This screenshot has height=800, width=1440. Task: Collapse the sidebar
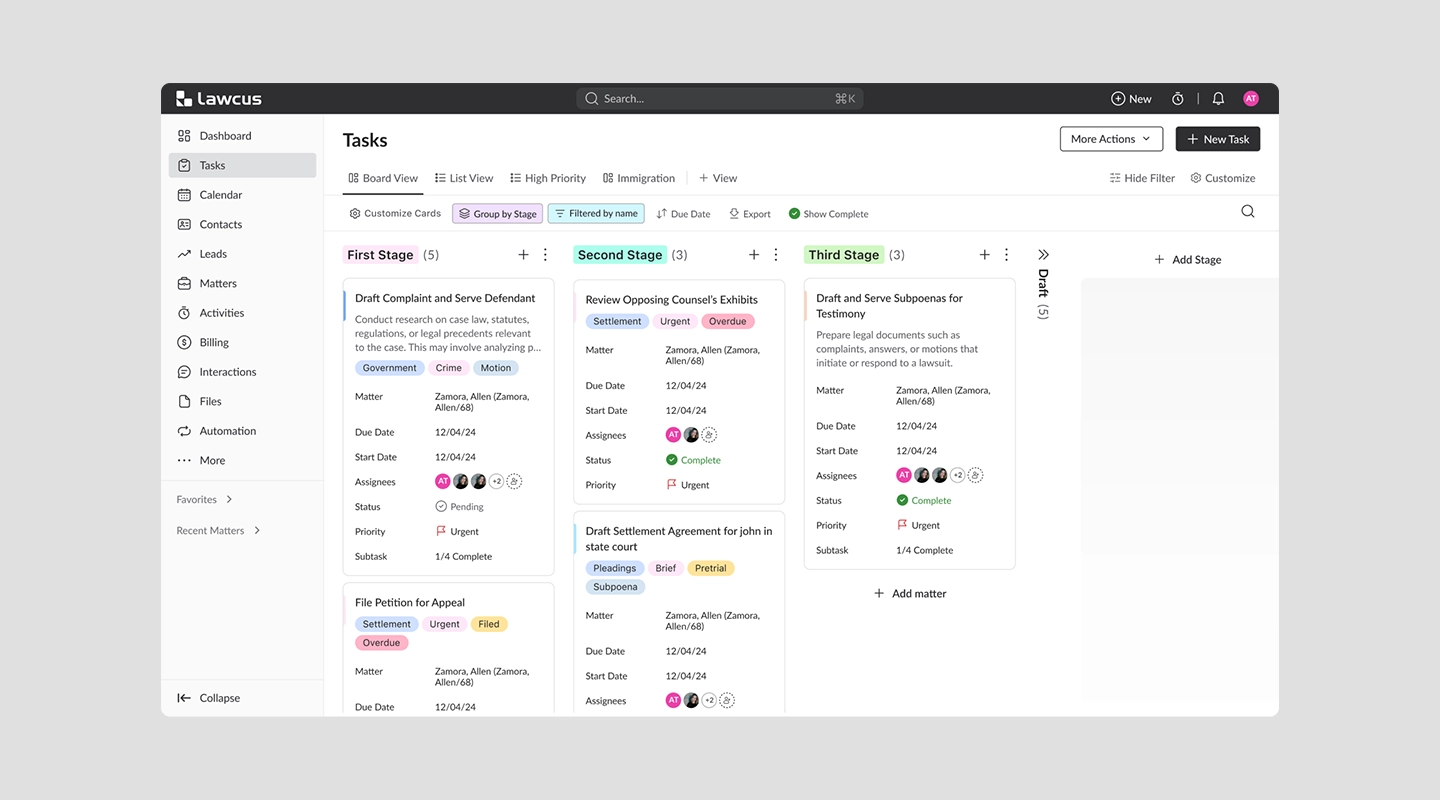click(209, 698)
